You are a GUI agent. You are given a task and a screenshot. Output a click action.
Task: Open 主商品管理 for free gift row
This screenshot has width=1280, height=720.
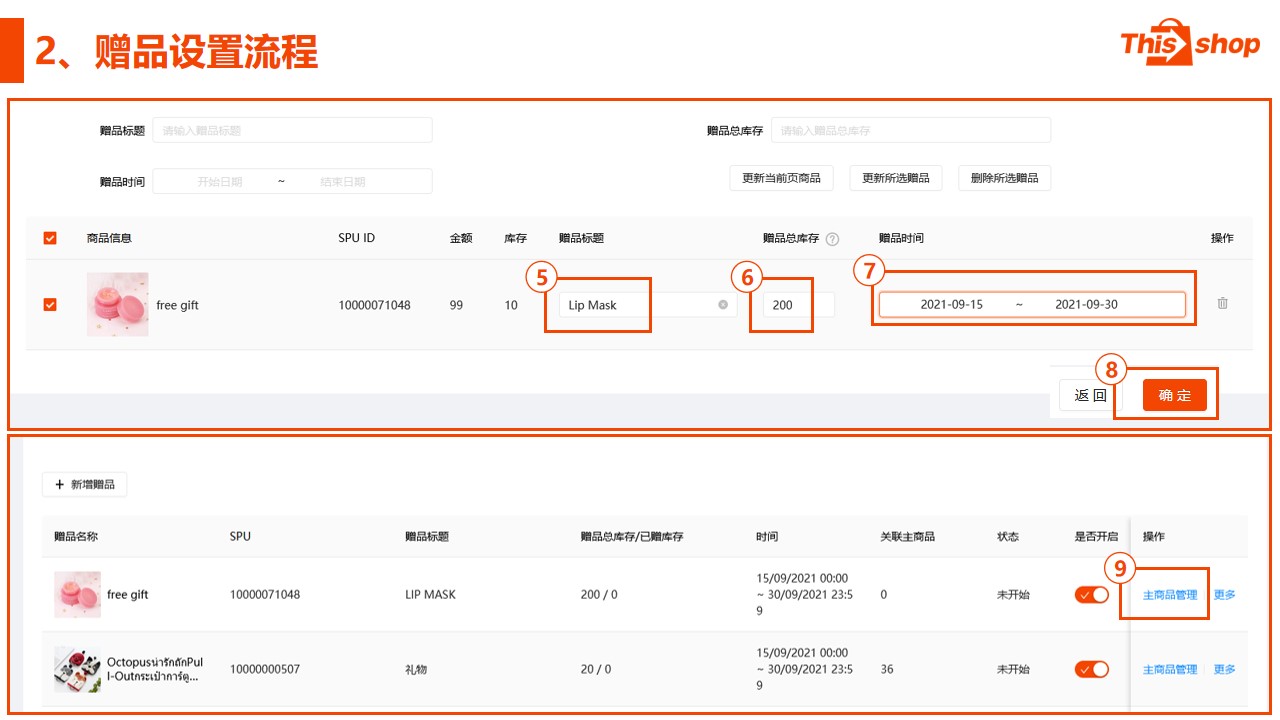tap(1170, 594)
